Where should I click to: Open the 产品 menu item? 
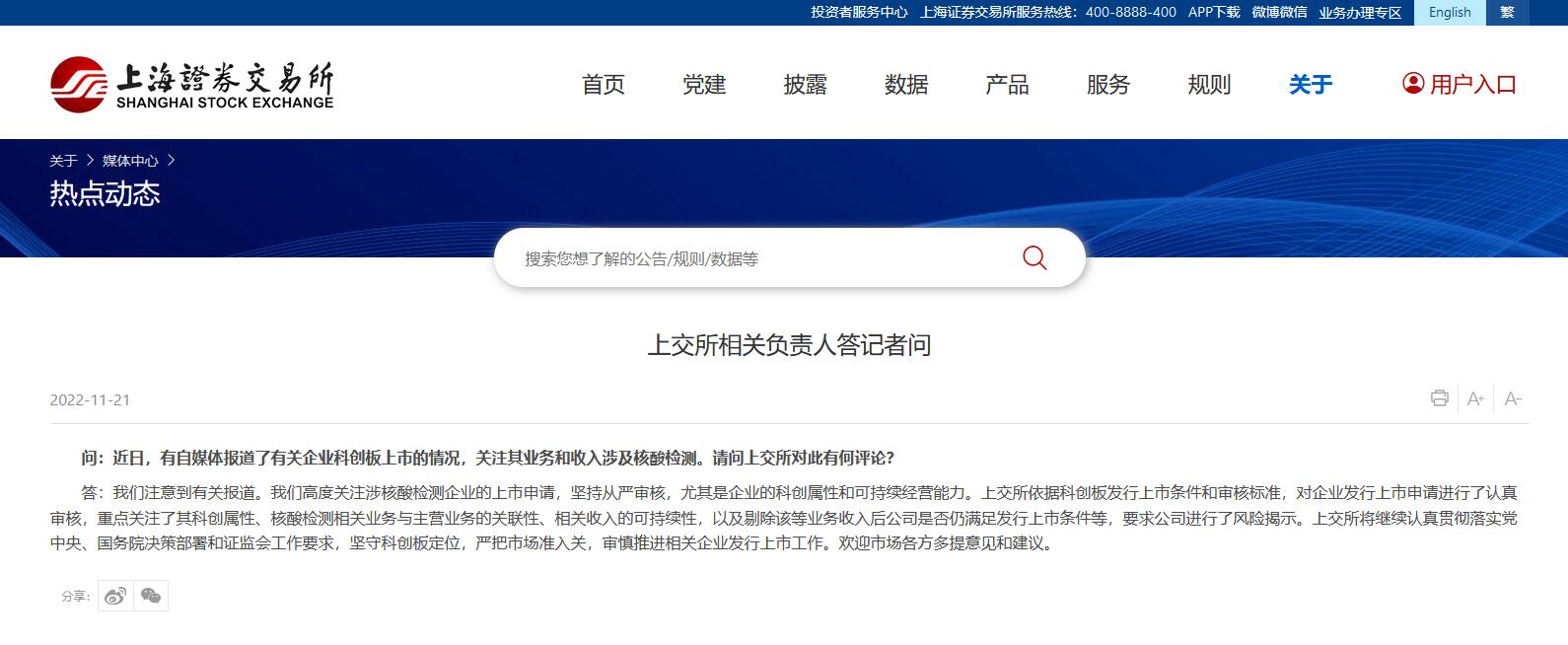pyautogui.click(x=1007, y=85)
